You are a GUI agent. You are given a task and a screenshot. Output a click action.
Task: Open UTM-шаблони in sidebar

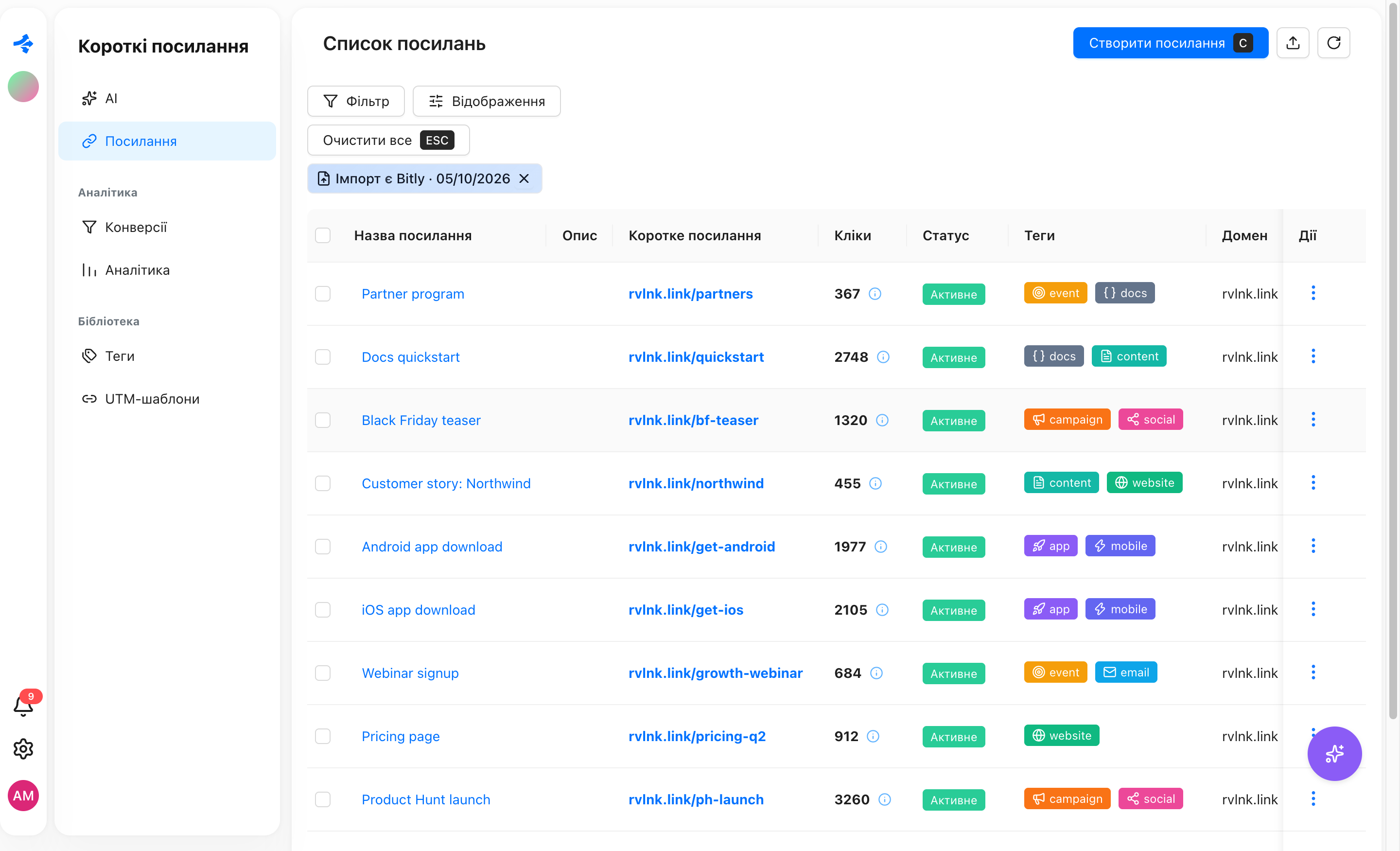pos(167,399)
